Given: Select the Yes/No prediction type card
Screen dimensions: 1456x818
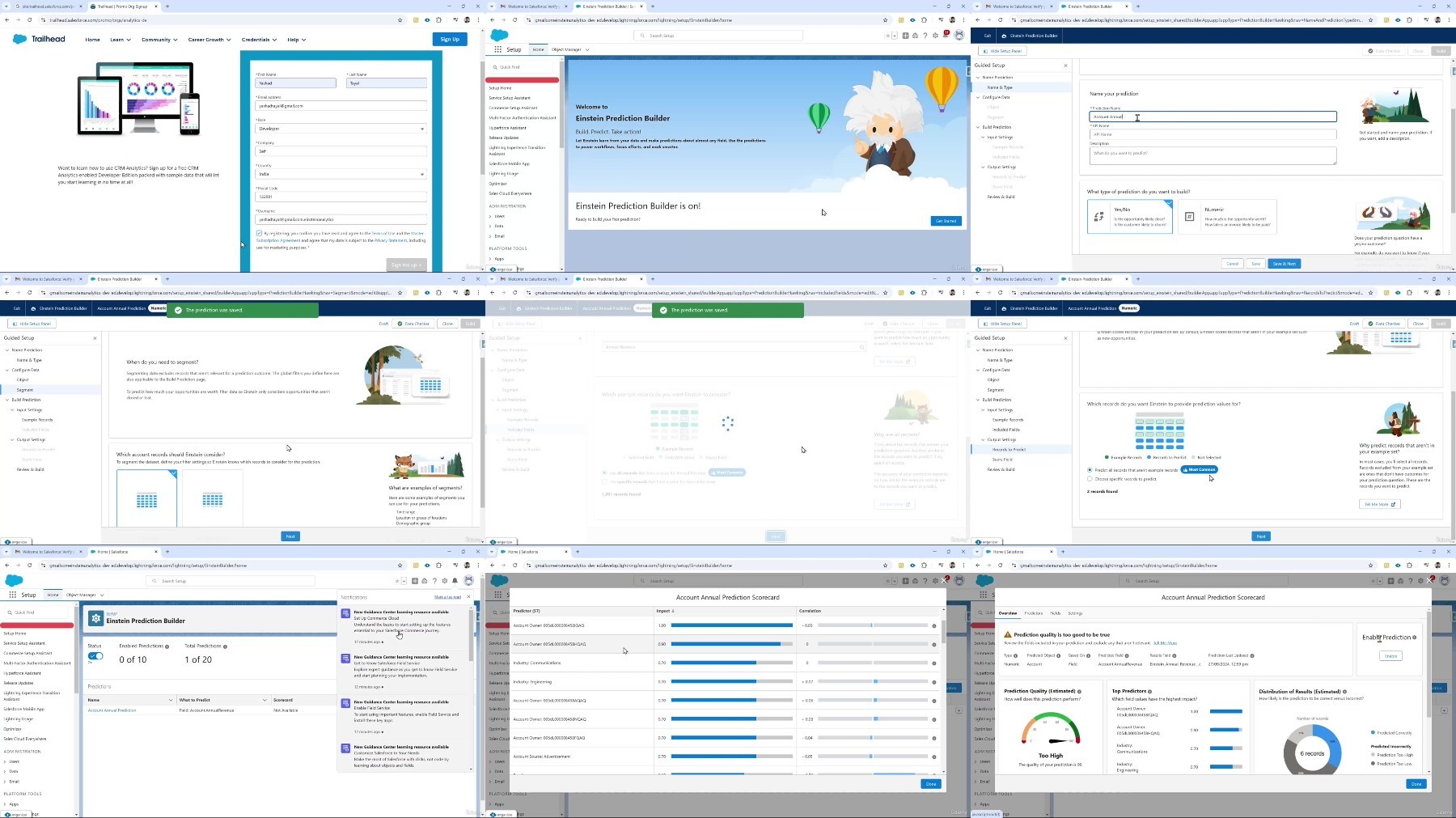Looking at the screenshot, I should pos(1130,217).
